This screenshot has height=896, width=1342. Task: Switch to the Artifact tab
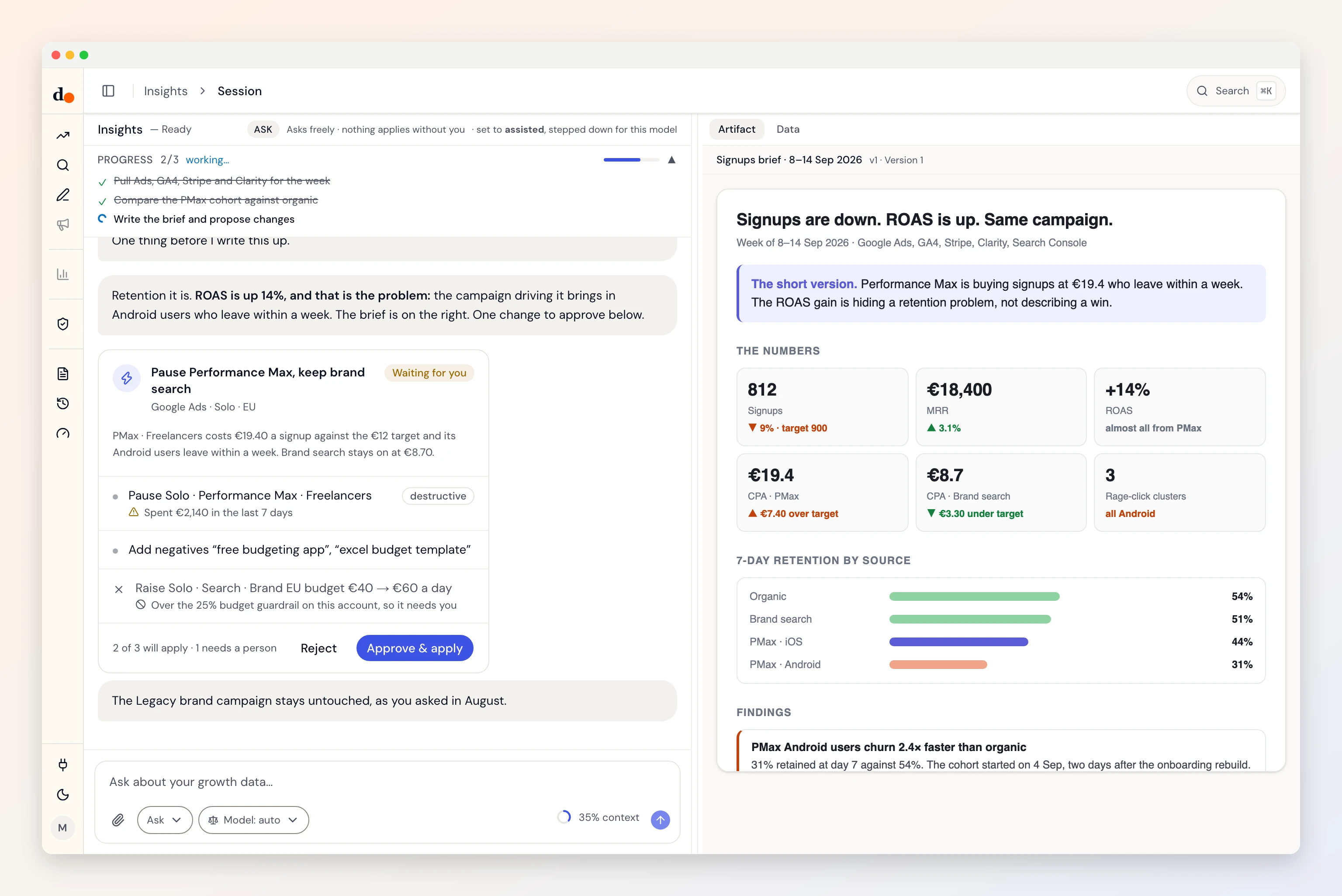click(x=736, y=129)
